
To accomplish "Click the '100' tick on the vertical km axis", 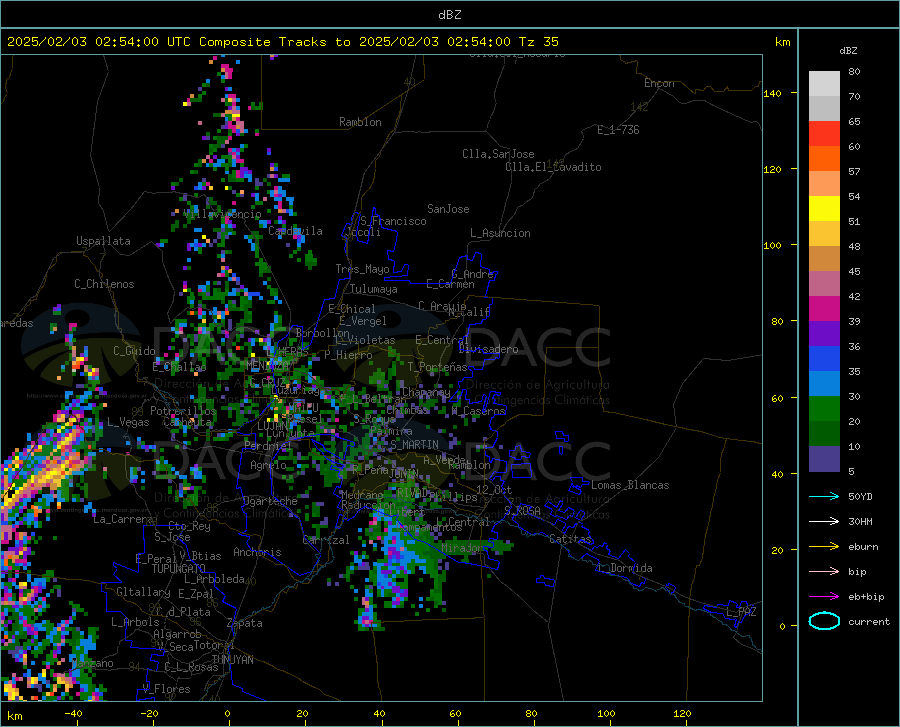I will (772, 246).
